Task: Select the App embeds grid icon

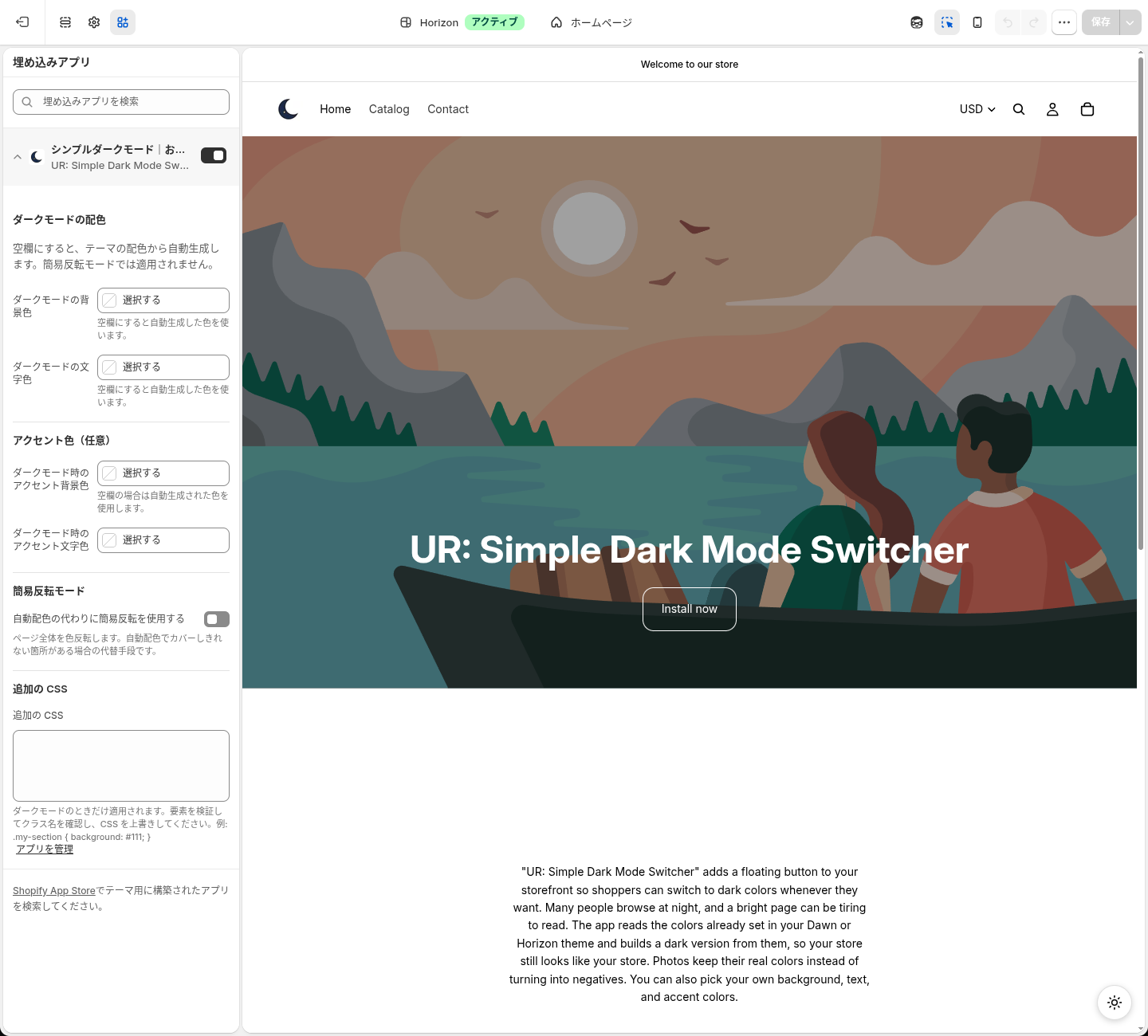Action: pos(123,22)
